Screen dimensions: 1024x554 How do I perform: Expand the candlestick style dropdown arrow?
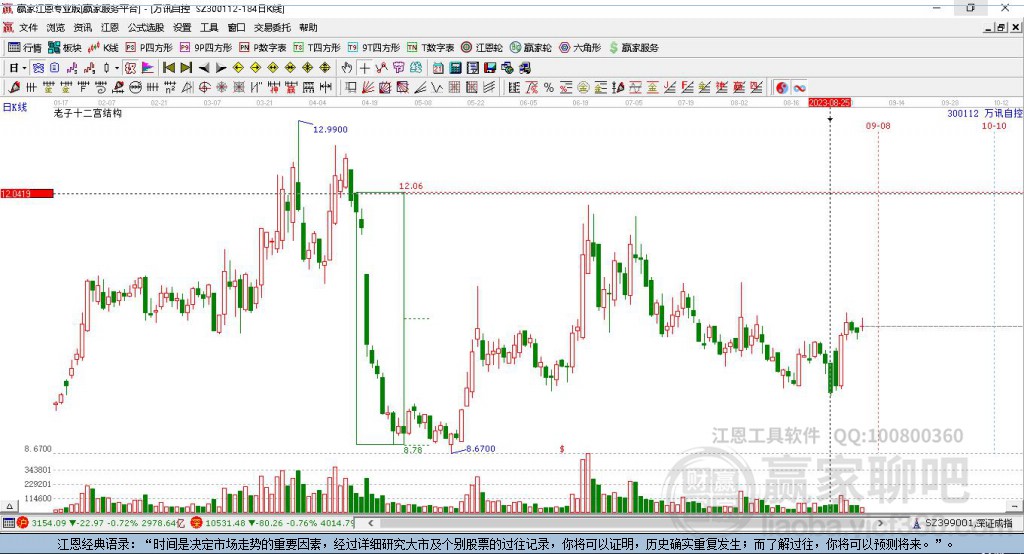[x=117, y=68]
